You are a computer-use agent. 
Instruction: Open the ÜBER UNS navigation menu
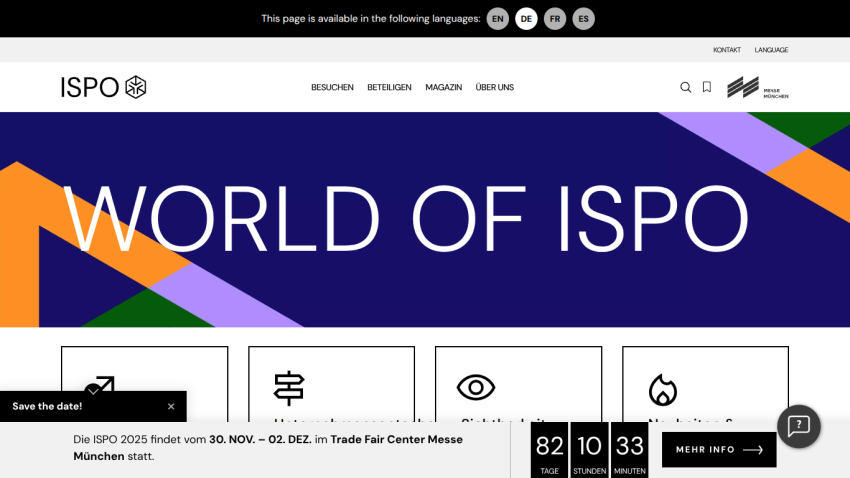[494, 87]
